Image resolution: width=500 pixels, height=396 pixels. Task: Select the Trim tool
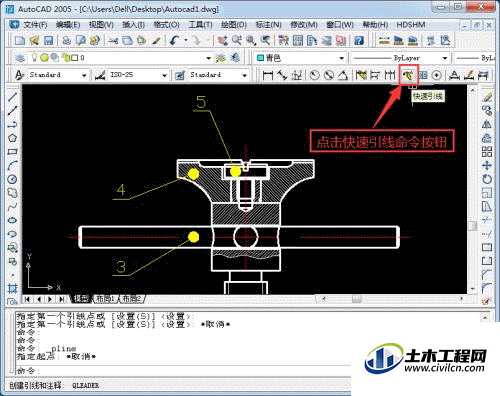click(x=487, y=220)
